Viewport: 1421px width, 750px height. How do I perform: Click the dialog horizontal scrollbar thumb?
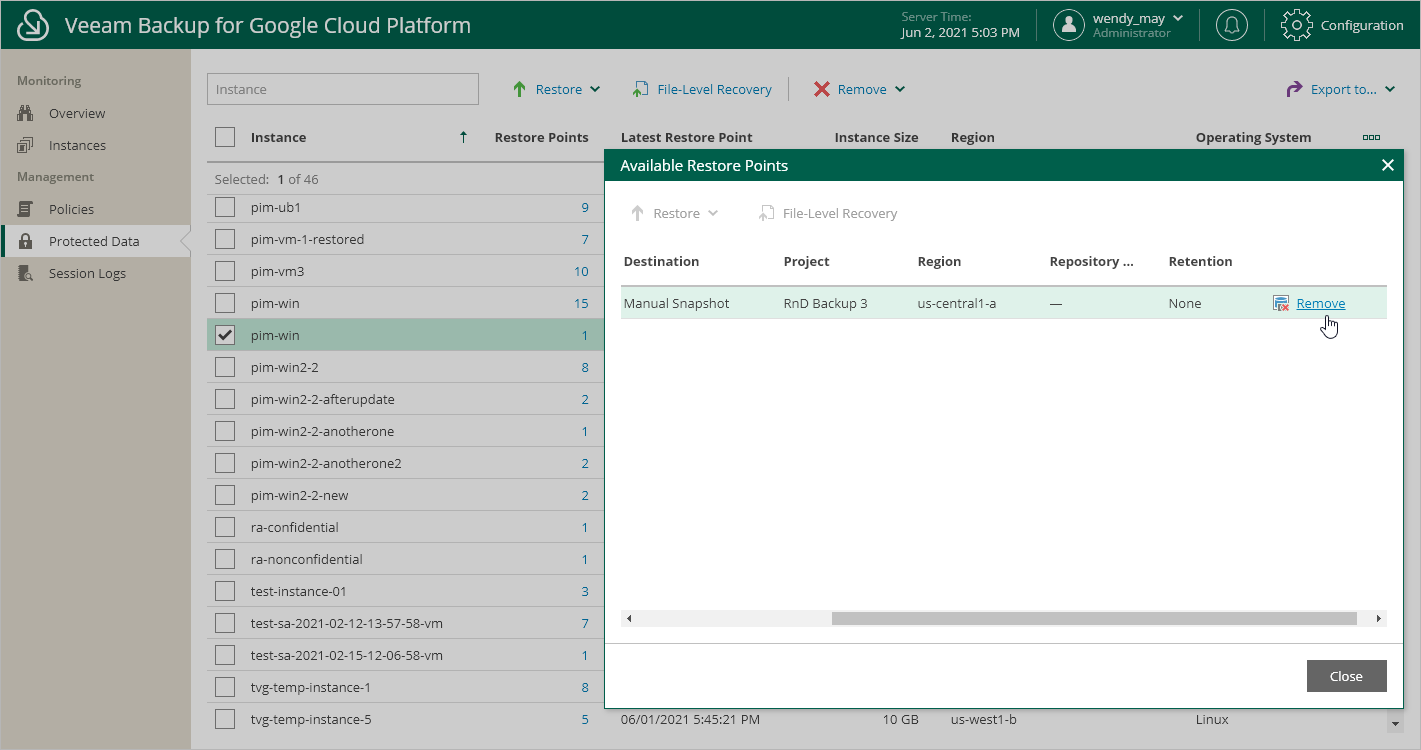(x=1094, y=618)
